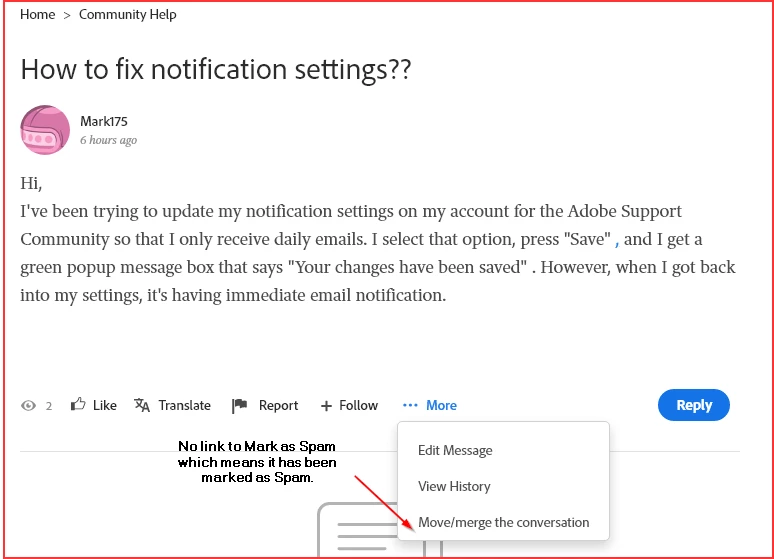The height and width of the screenshot is (559, 774).
Task: Select View History menu entry
Action: click(x=454, y=486)
